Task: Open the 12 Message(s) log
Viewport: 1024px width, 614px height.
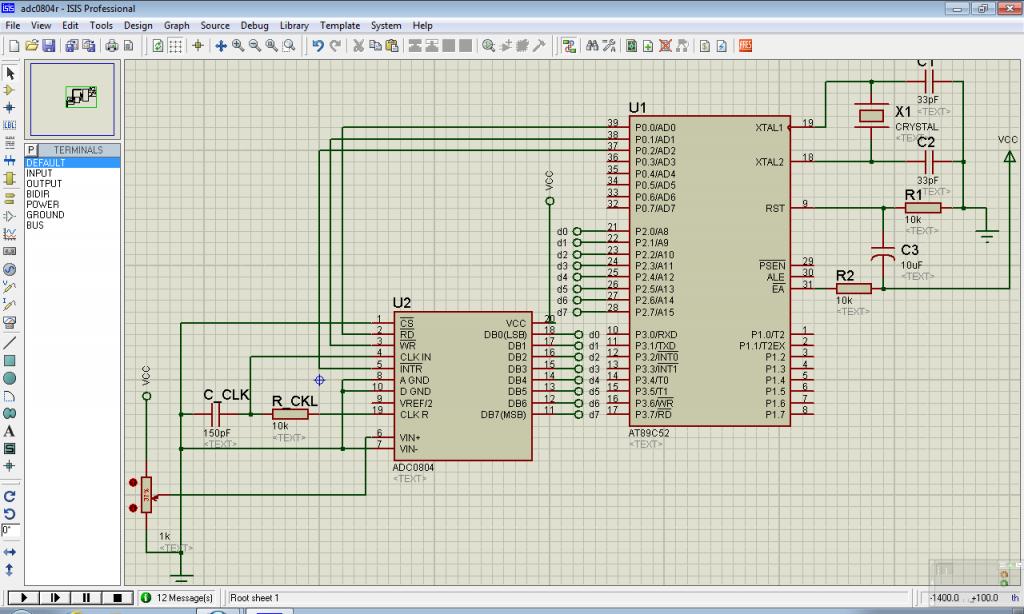Action: point(177,598)
